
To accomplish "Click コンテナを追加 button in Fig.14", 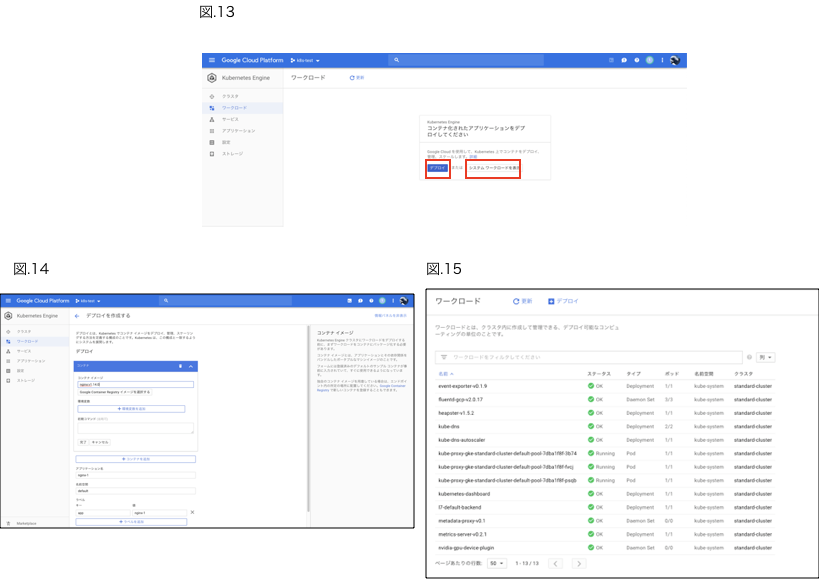I will click(x=136, y=459).
